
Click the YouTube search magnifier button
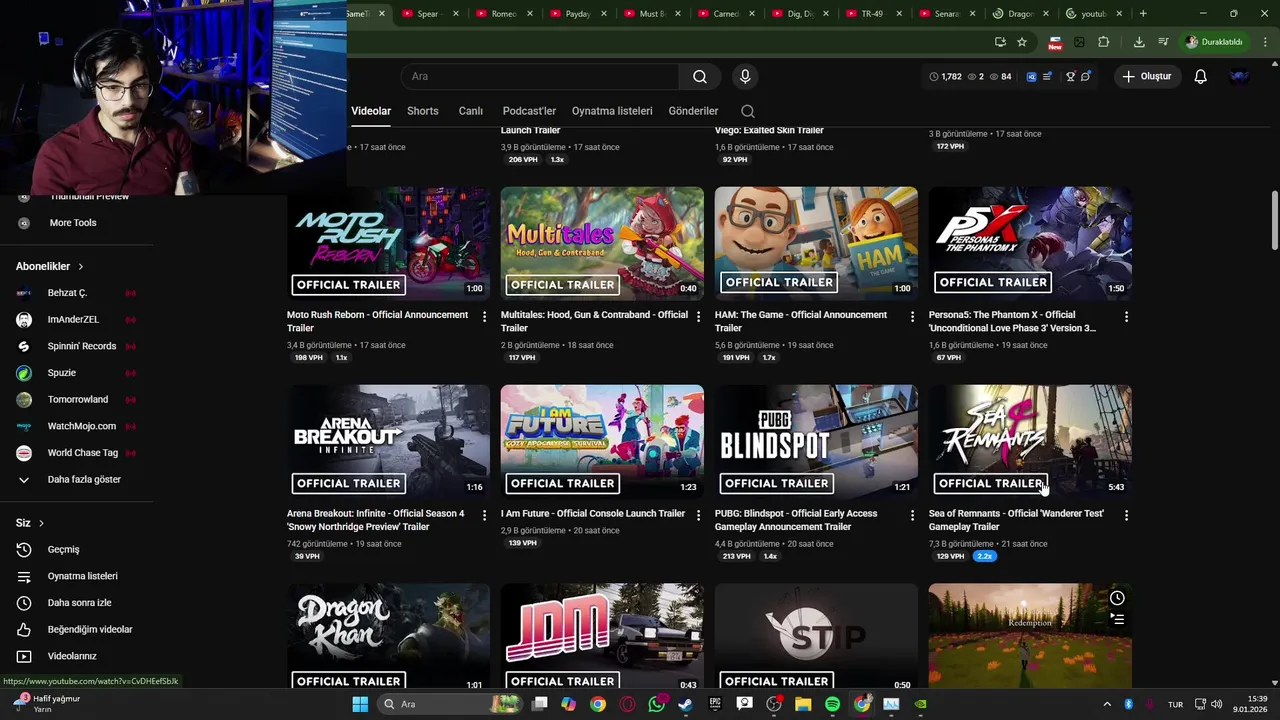pos(700,76)
